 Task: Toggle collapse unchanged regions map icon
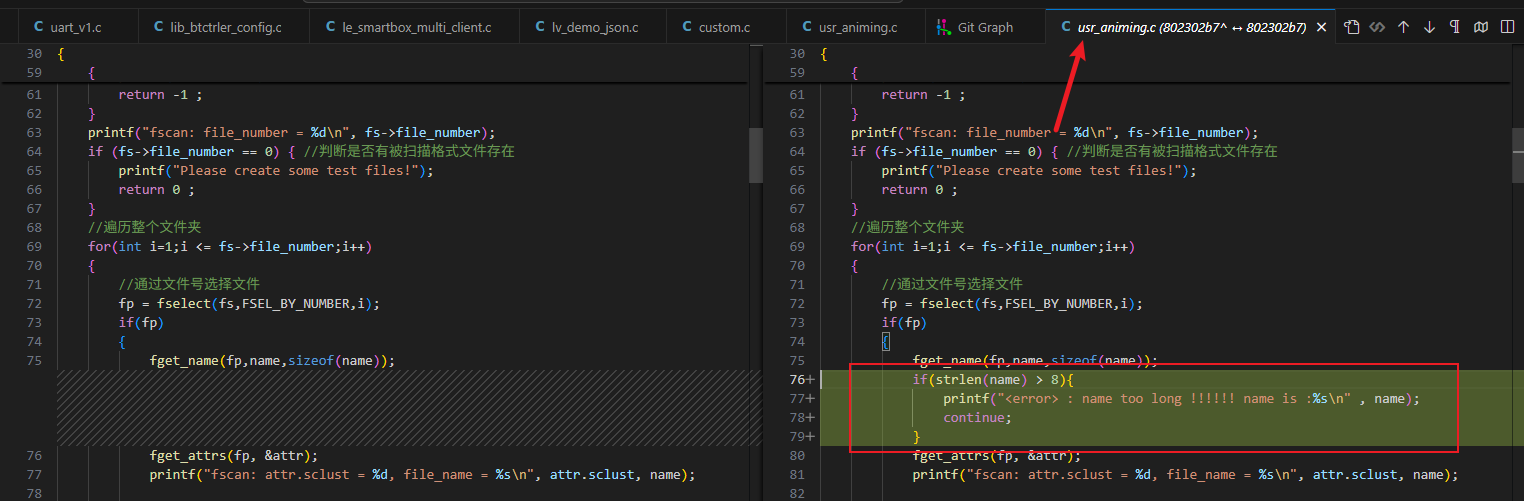(x=1481, y=27)
